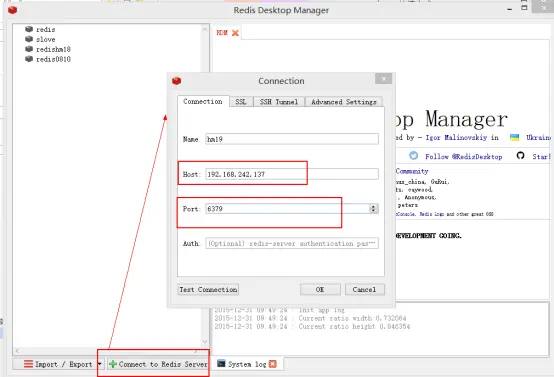Click the Twitter bird icon
The image size is (554, 377).
(413, 156)
